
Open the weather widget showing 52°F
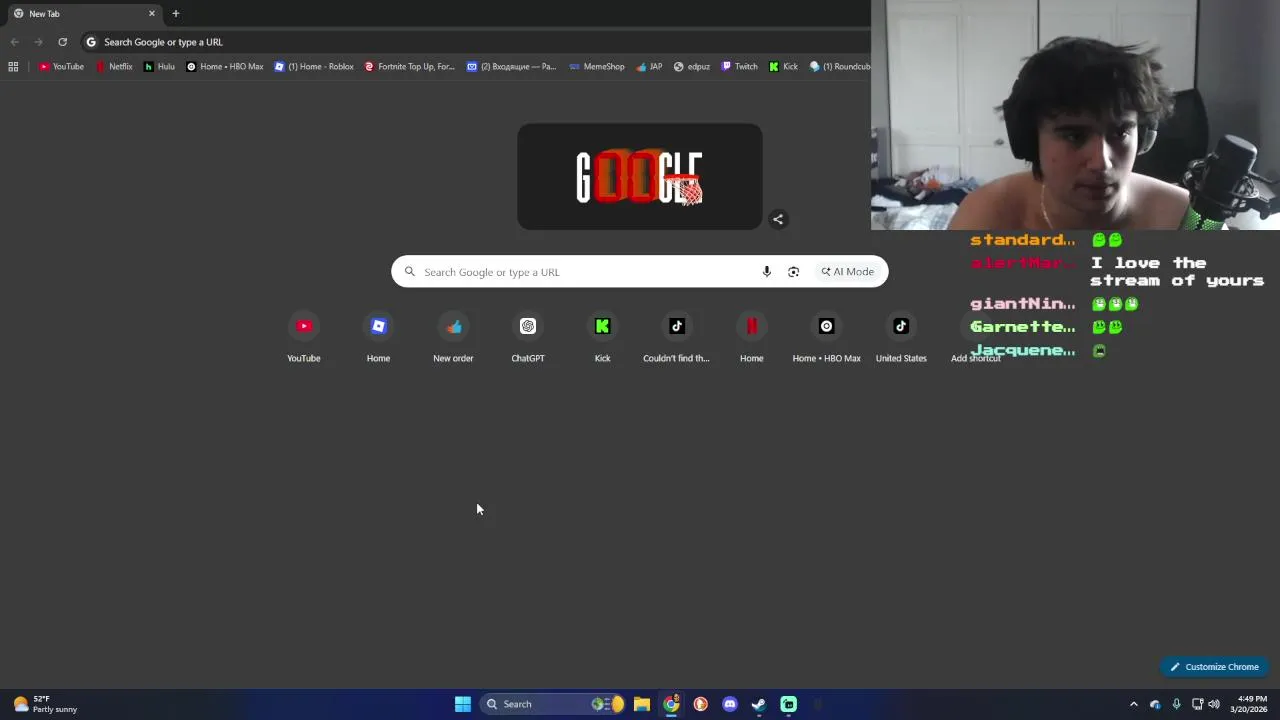pos(46,704)
